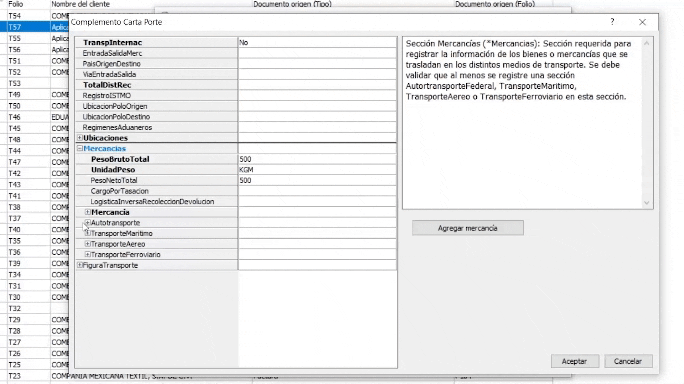Expand the TransporteFerroviario node

[x=88, y=254]
